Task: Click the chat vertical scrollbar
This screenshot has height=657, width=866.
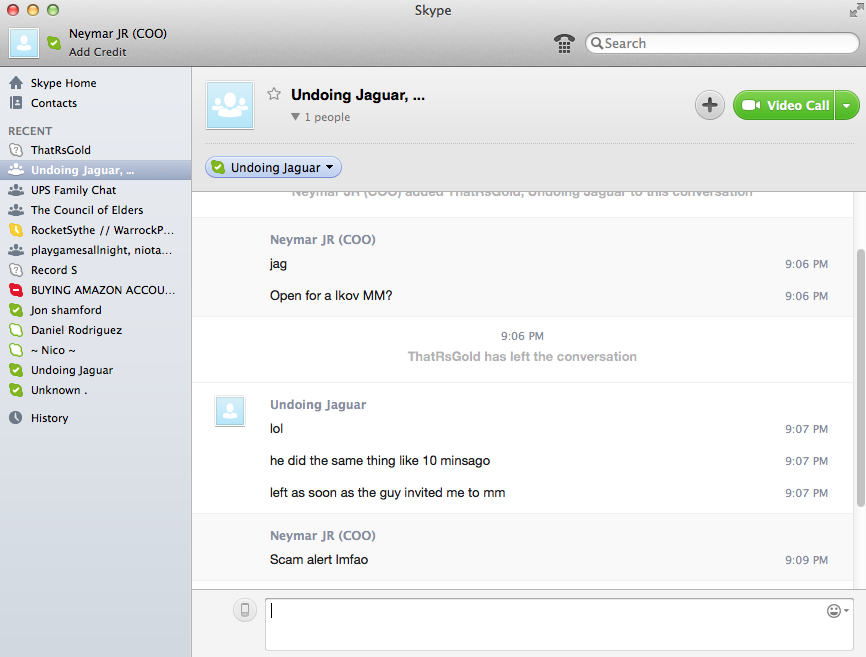Action: (x=860, y=378)
